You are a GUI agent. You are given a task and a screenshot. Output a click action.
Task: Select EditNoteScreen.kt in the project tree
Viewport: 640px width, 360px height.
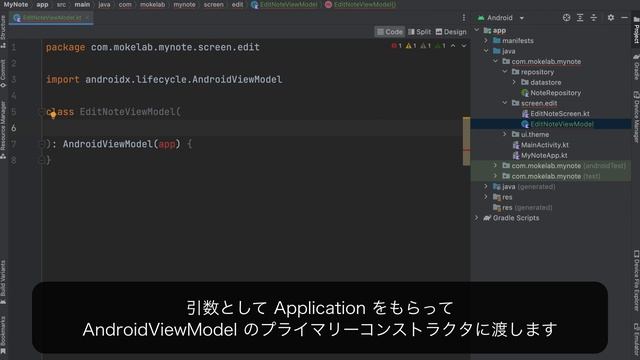click(x=556, y=113)
